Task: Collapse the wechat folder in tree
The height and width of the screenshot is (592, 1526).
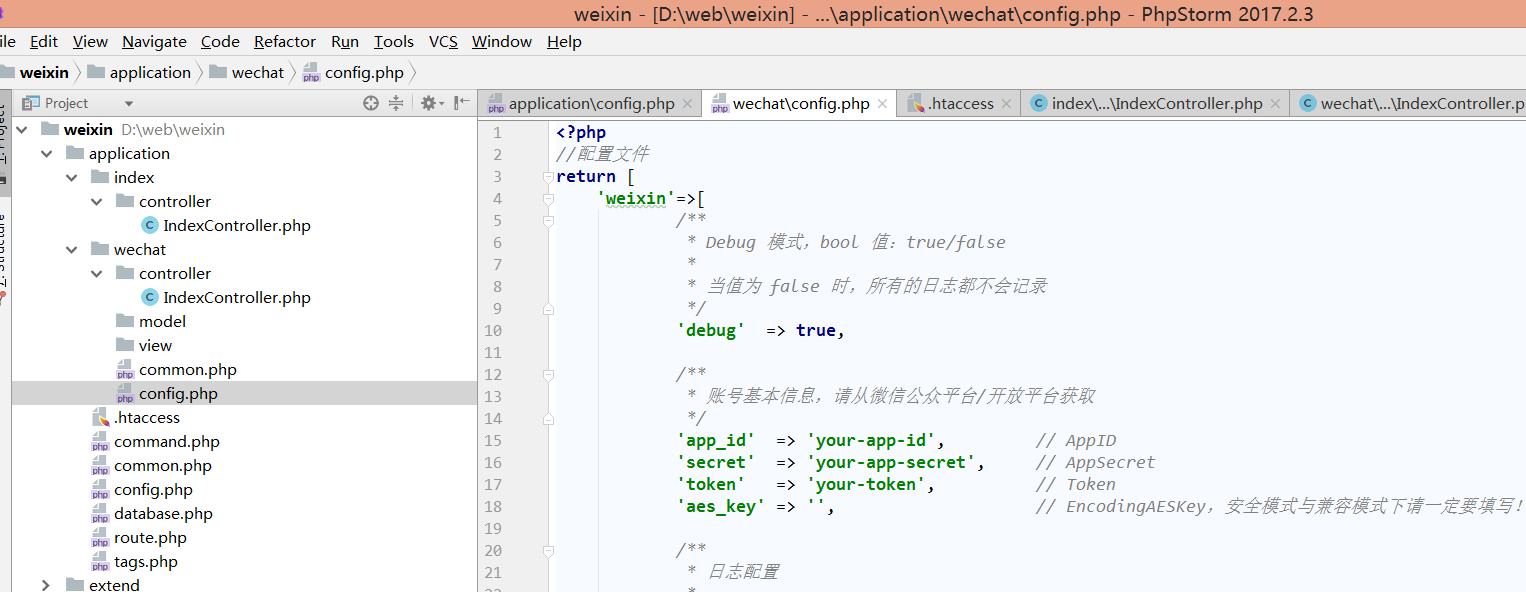Action: (72, 249)
